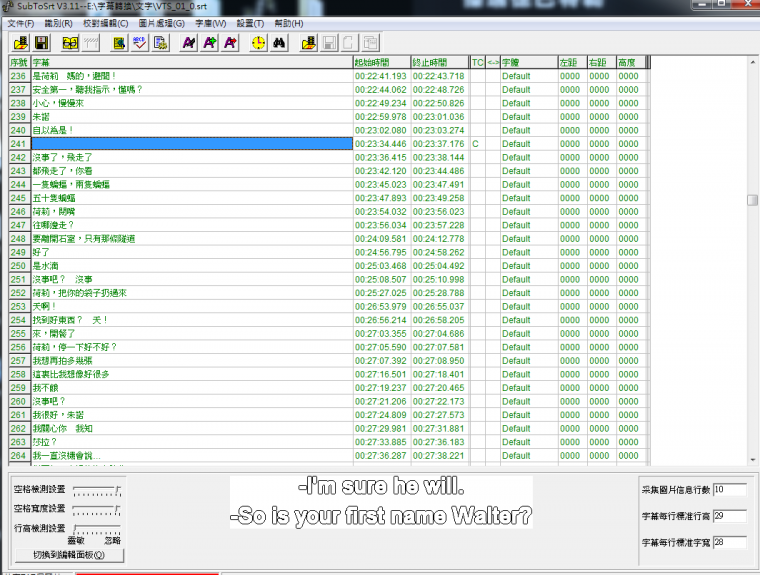Click the 左距 column header
The image size is (760, 575).
[x=572, y=62]
